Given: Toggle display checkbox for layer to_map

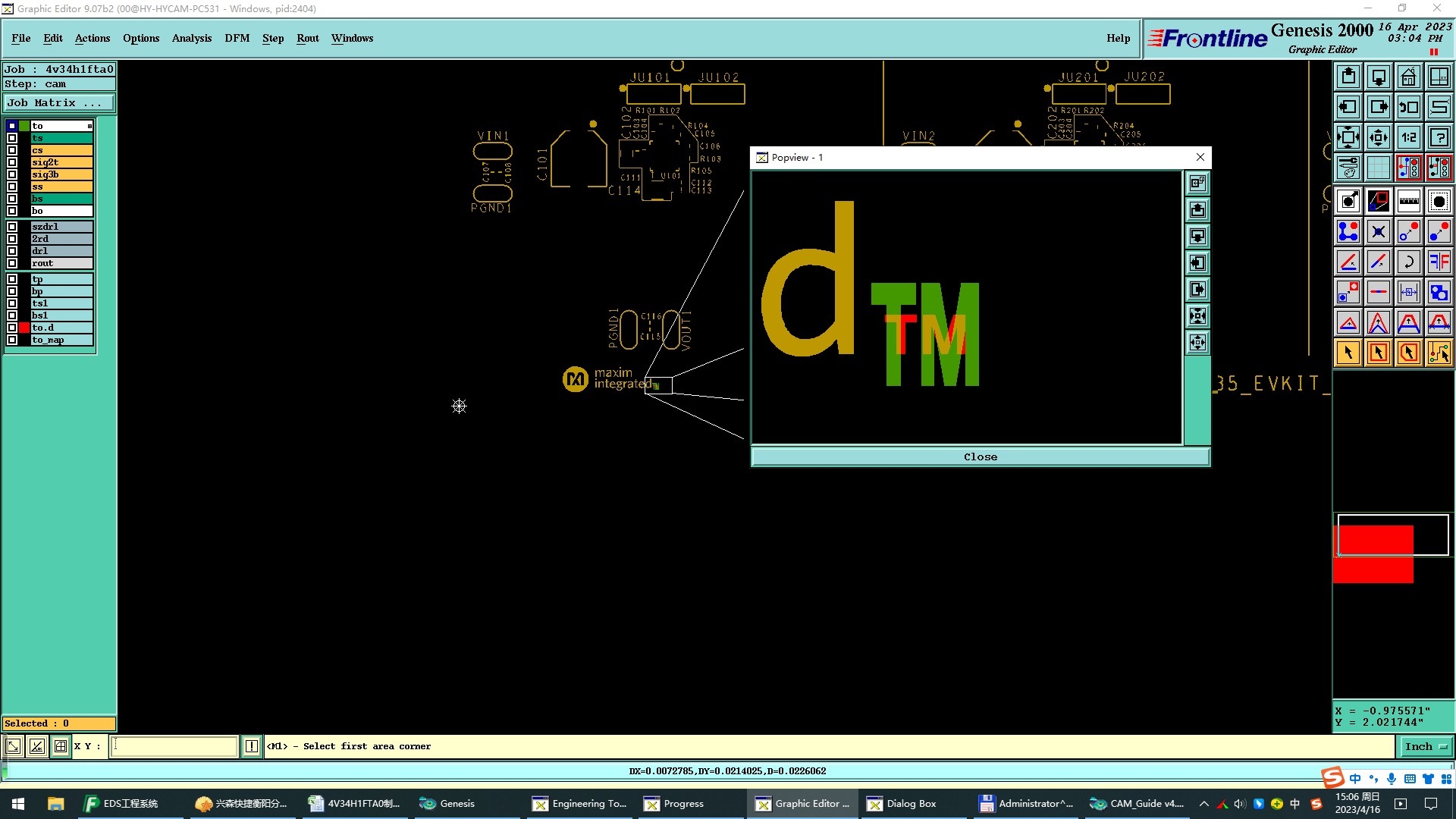Looking at the screenshot, I should pos(12,340).
